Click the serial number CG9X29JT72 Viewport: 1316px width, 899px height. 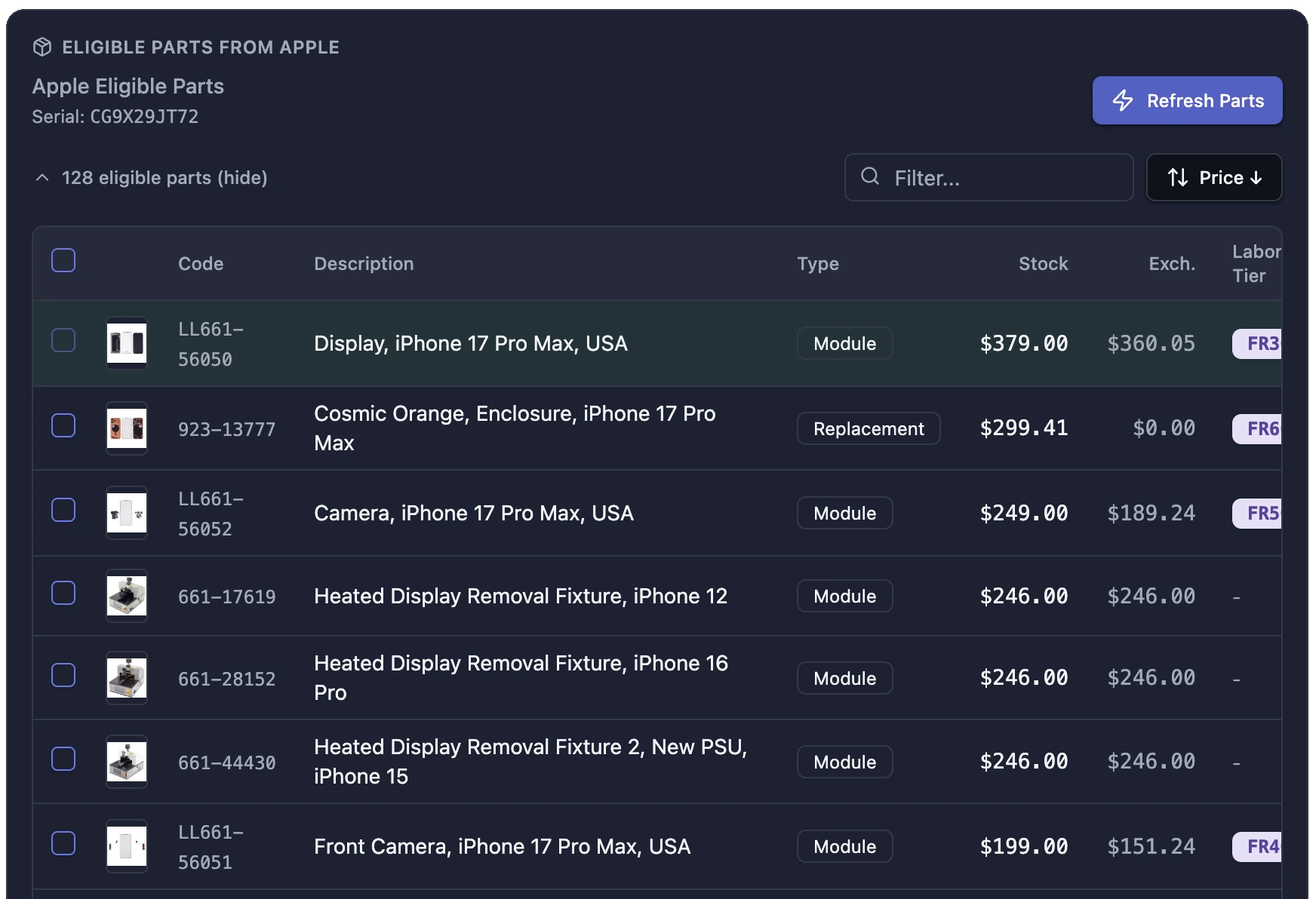point(144,117)
